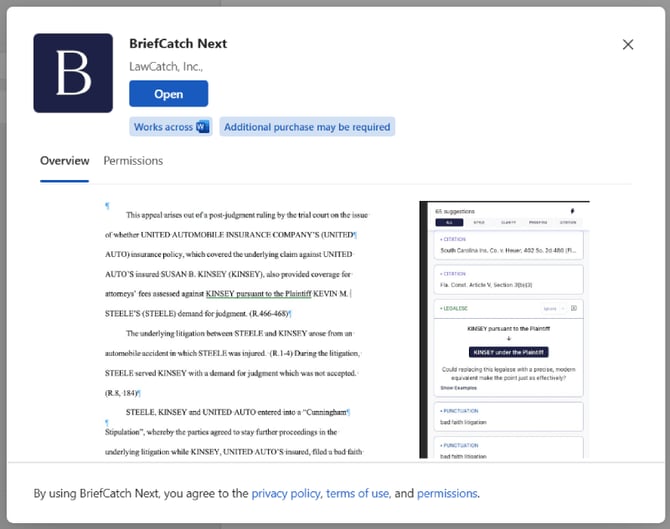Click the BriefCatch B logo icon
This screenshot has width=670, height=529.
pyautogui.click(x=73, y=73)
